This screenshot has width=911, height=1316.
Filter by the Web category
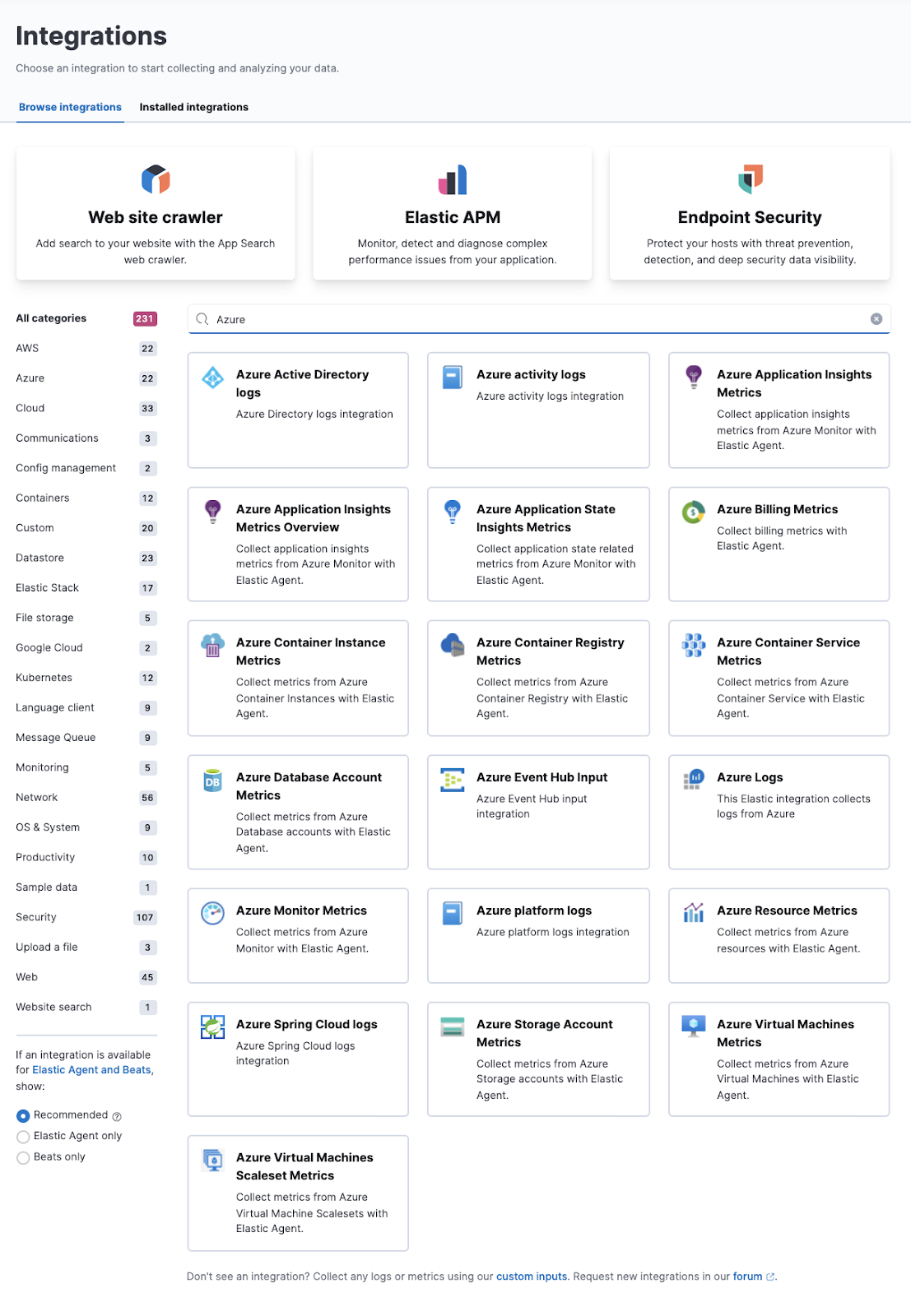tap(86, 977)
